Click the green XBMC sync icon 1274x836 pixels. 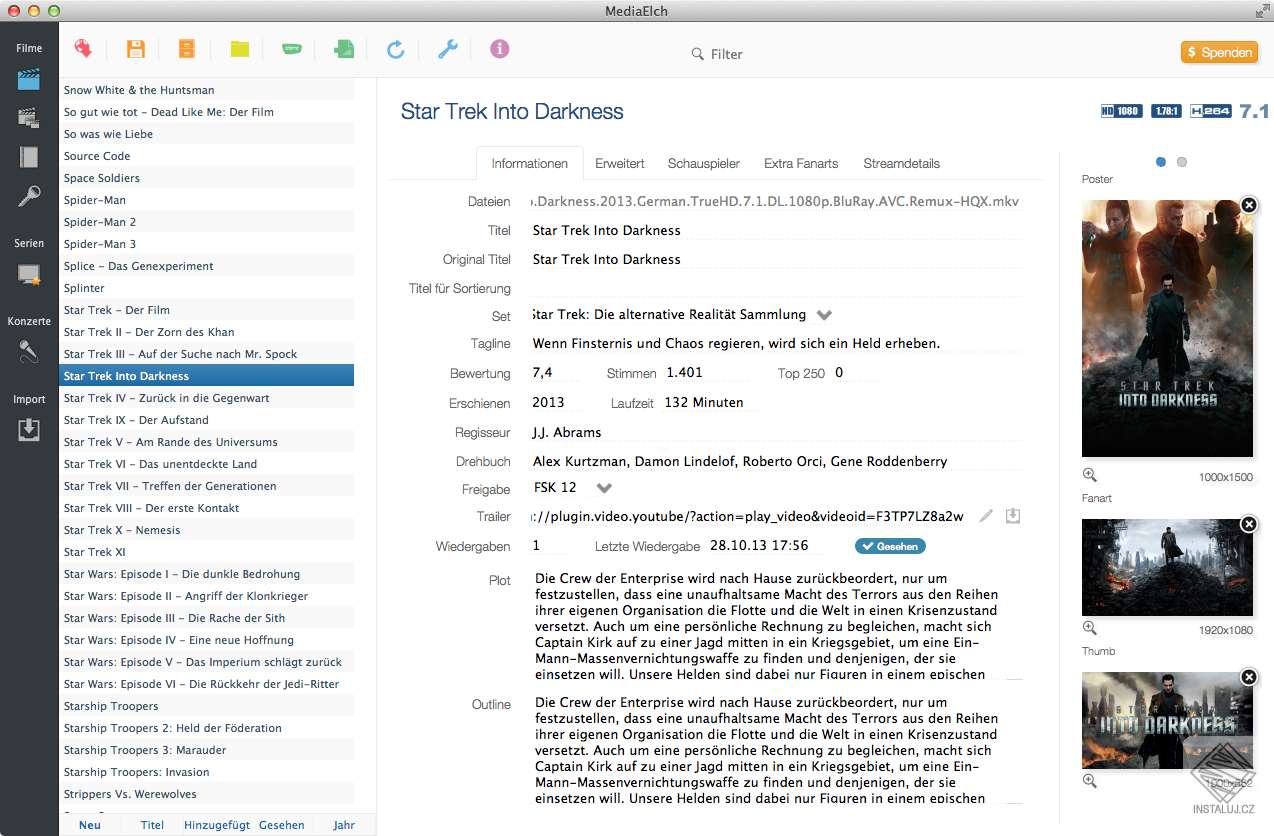coord(292,48)
